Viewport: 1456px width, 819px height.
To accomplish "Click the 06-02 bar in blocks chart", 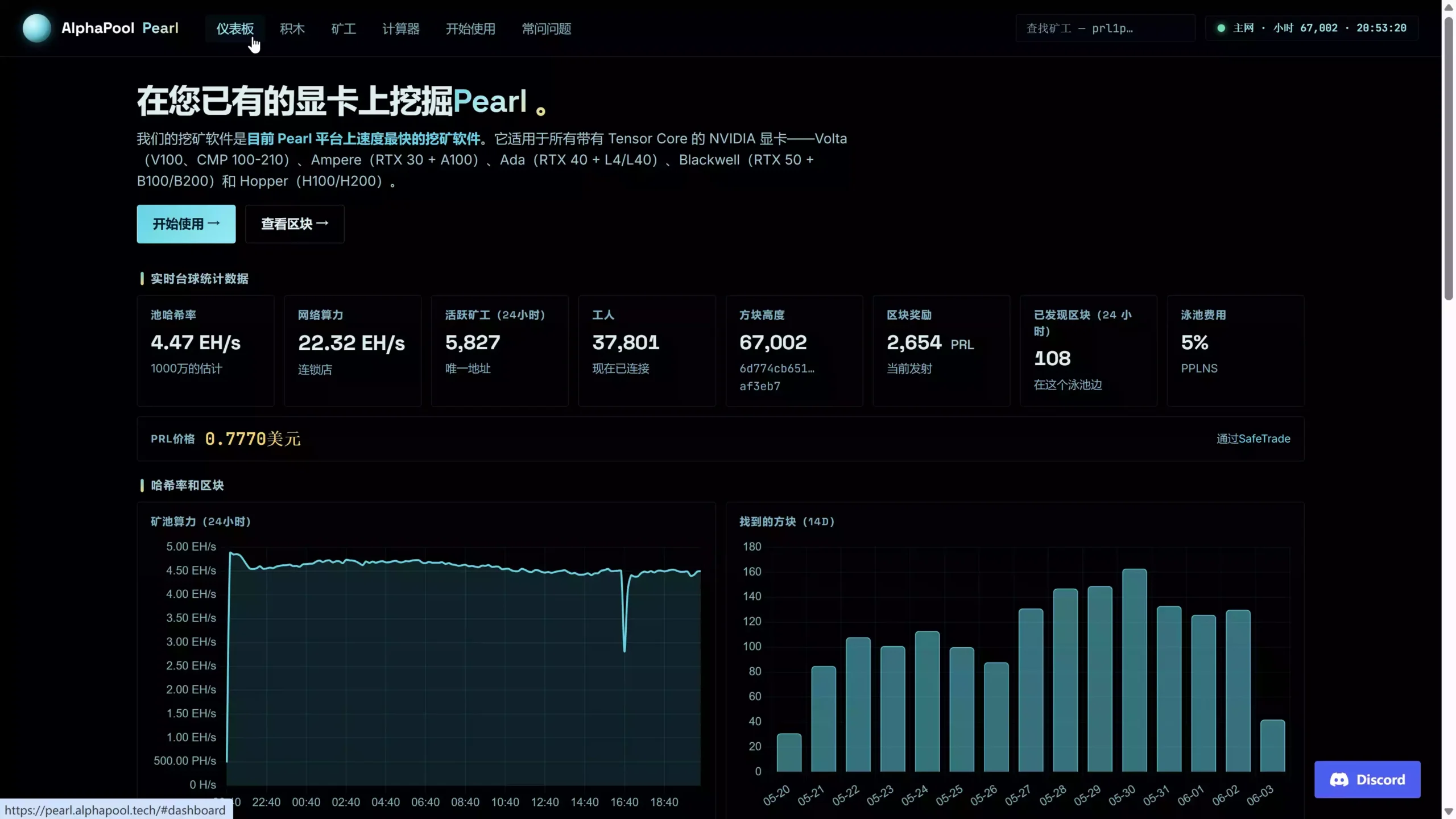I will [x=1238, y=690].
